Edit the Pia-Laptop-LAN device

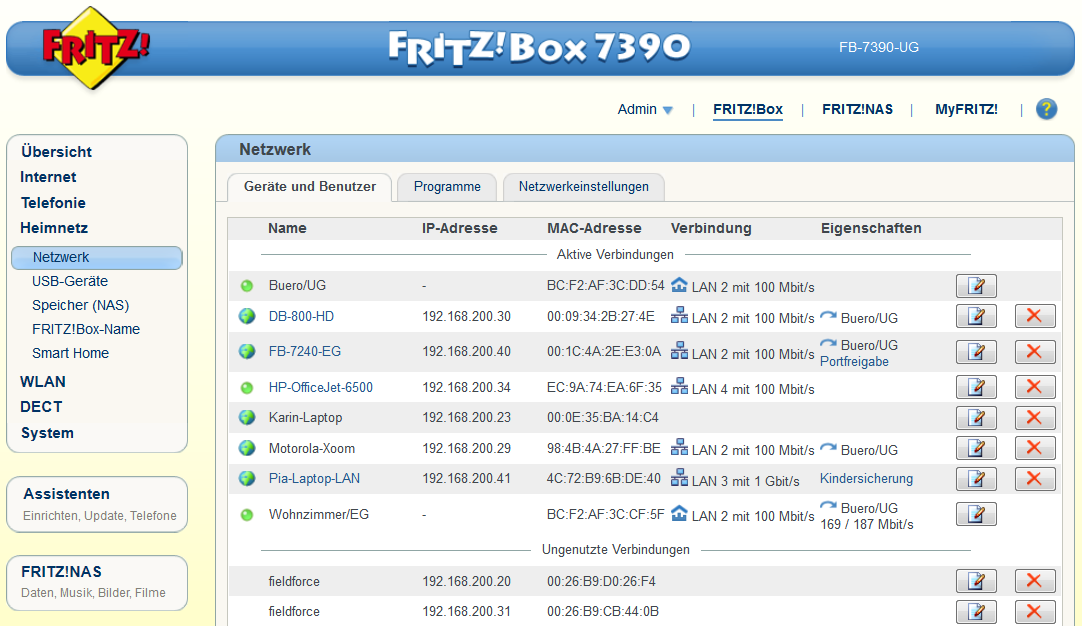976,479
